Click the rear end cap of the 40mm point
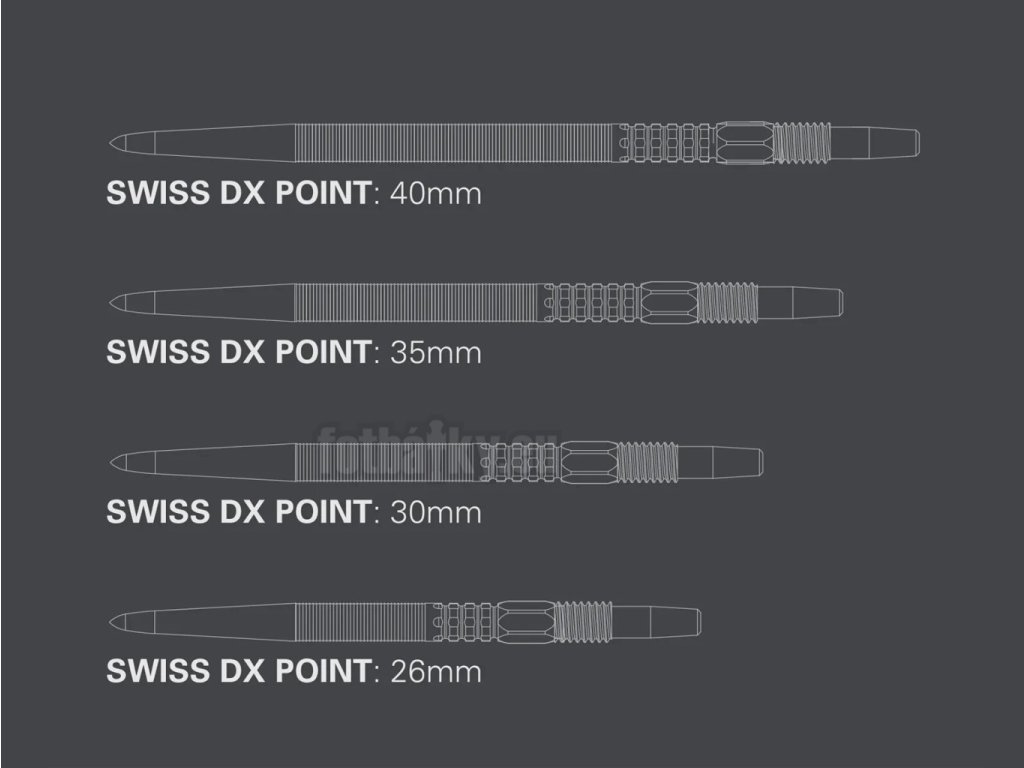The width and height of the screenshot is (1024, 768). tap(892, 143)
